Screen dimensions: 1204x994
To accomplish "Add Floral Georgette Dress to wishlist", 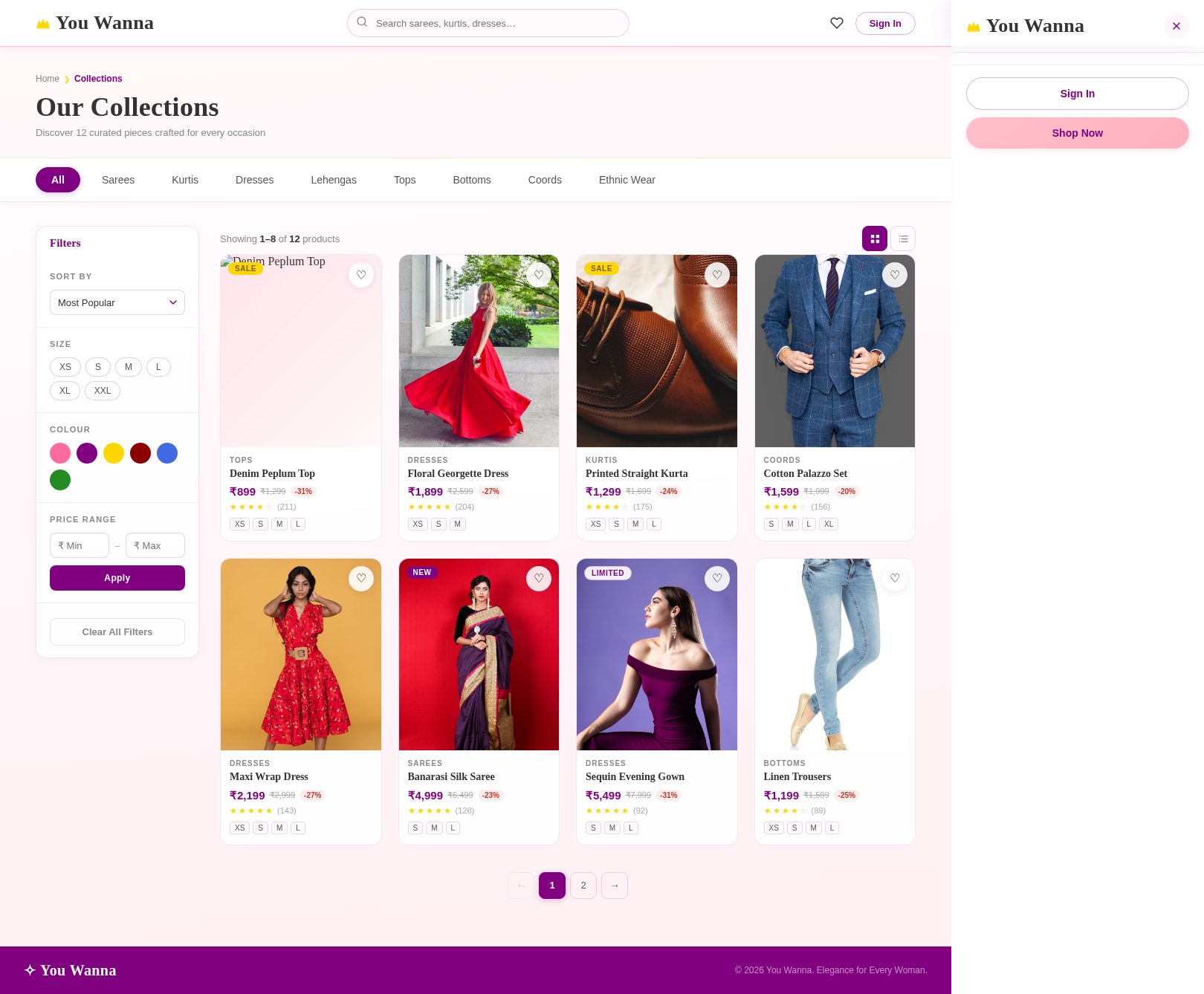I will pyautogui.click(x=538, y=274).
